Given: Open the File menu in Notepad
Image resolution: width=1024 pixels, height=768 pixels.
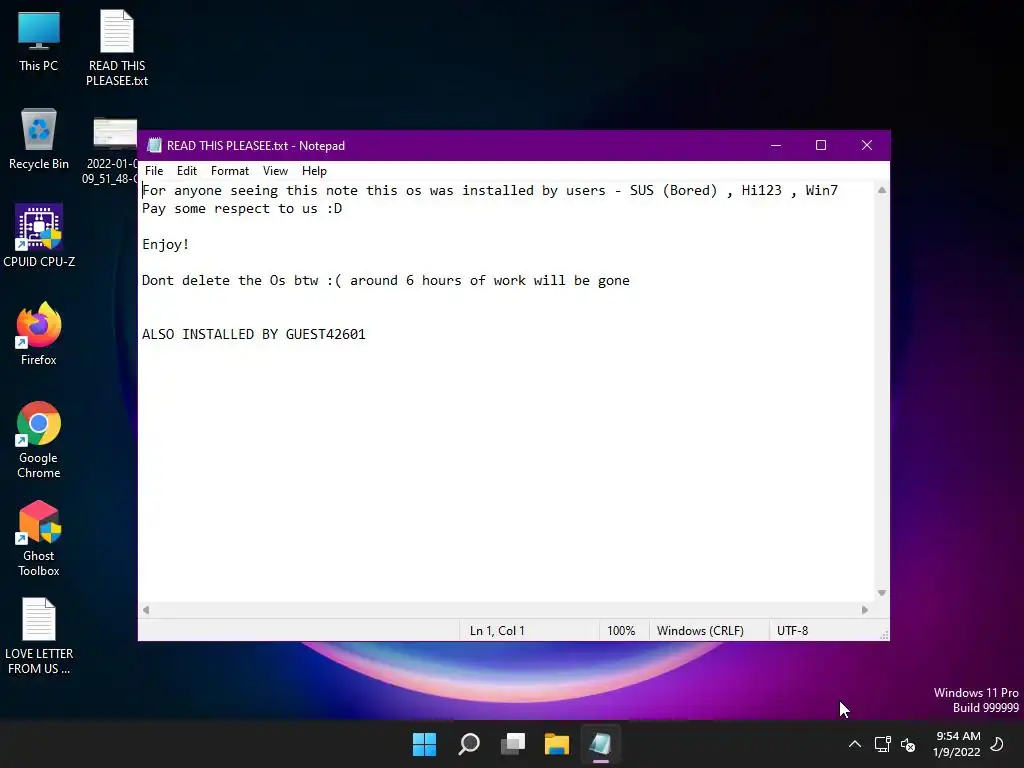Looking at the screenshot, I should click(154, 170).
